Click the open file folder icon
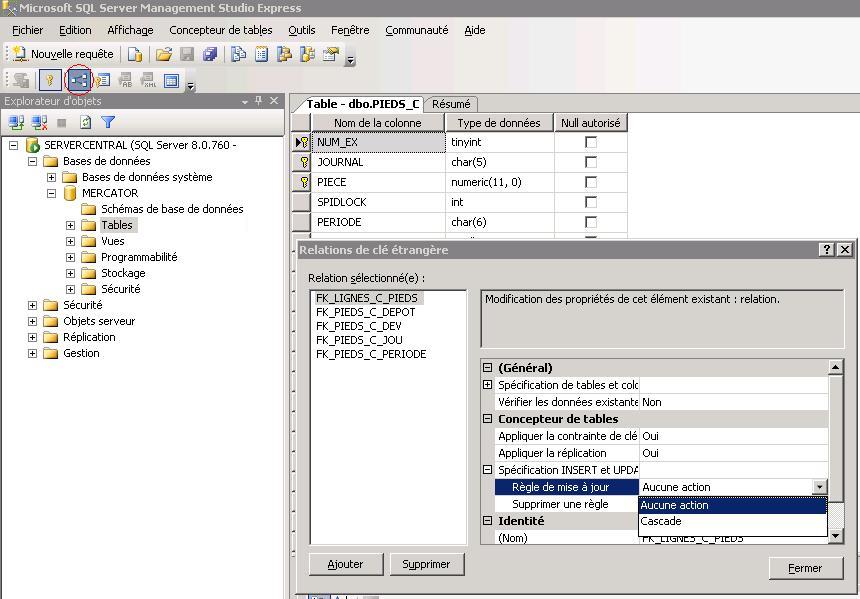Screen dimensions: 860x599 [x=164, y=54]
